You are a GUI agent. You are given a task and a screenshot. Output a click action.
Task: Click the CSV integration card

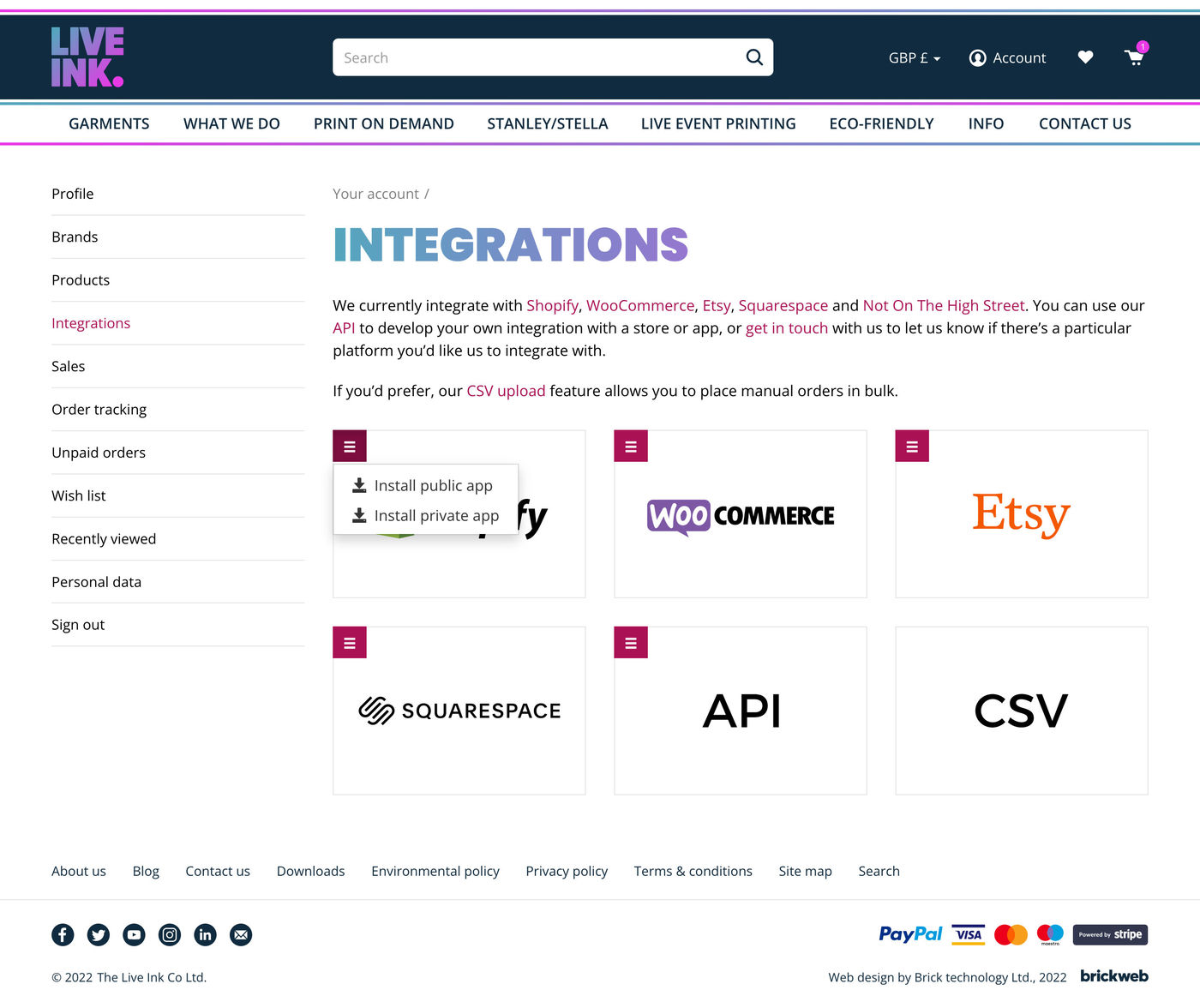[1021, 711]
